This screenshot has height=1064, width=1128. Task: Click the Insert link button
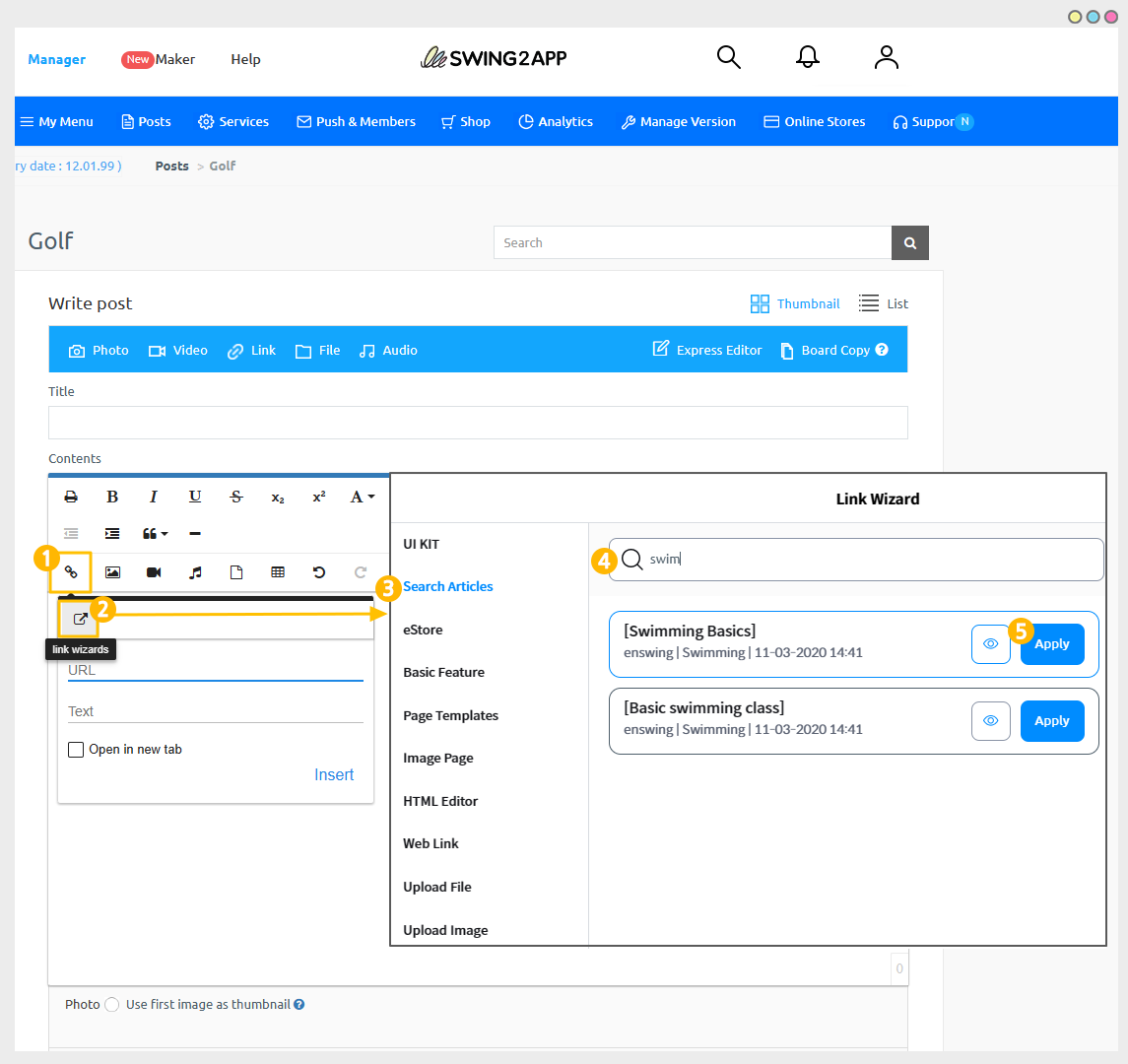click(334, 774)
